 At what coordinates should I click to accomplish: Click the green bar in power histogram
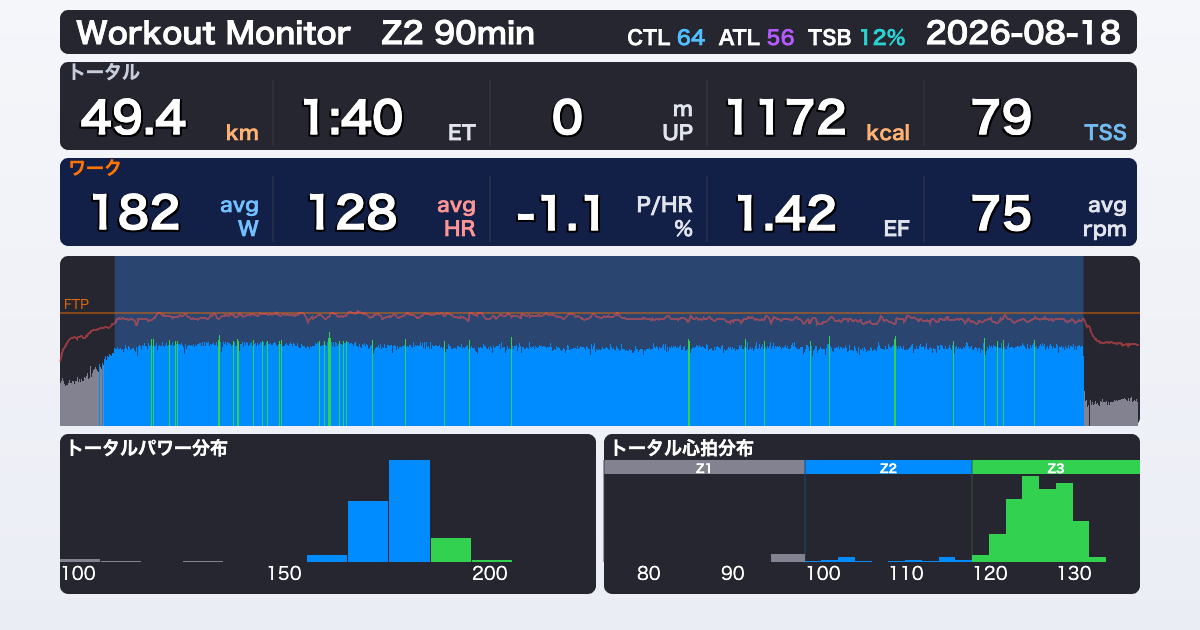point(451,550)
